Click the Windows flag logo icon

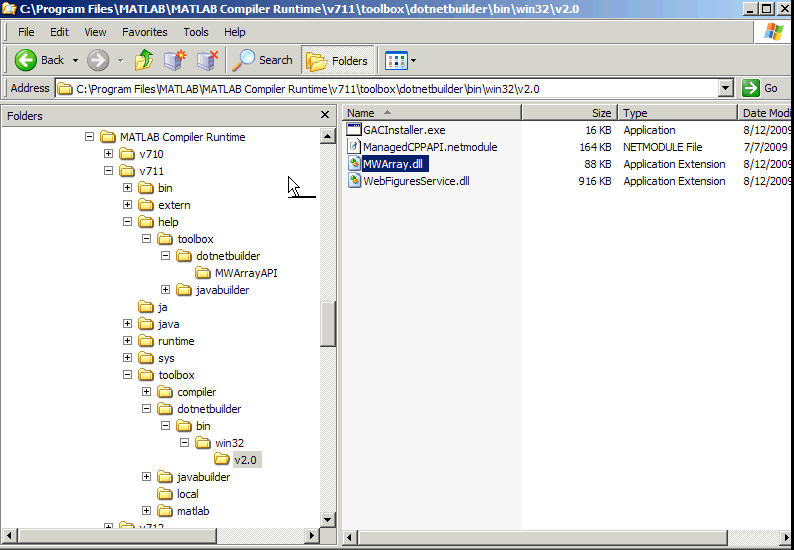773,32
